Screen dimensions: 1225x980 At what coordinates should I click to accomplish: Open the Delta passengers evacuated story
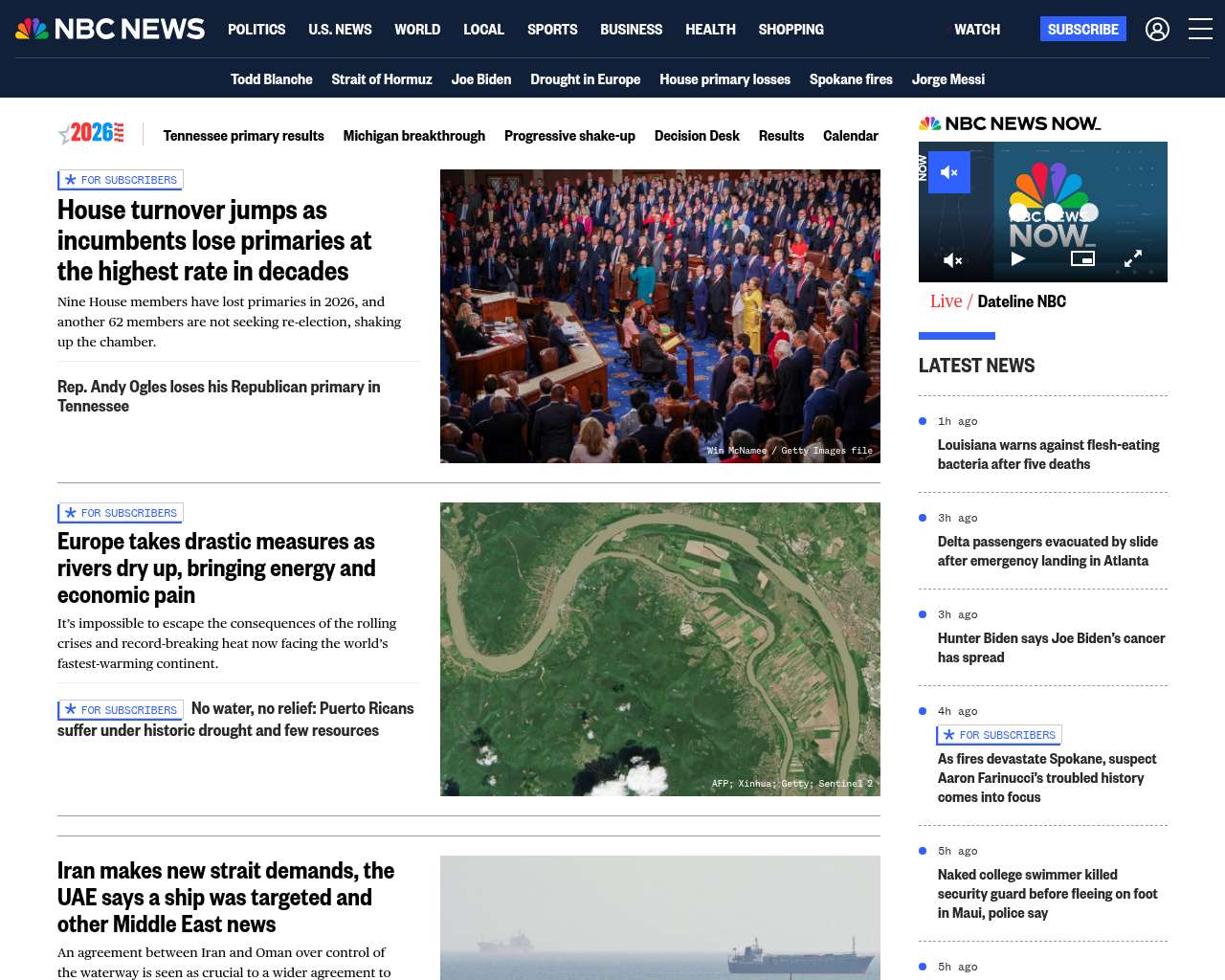(1048, 551)
